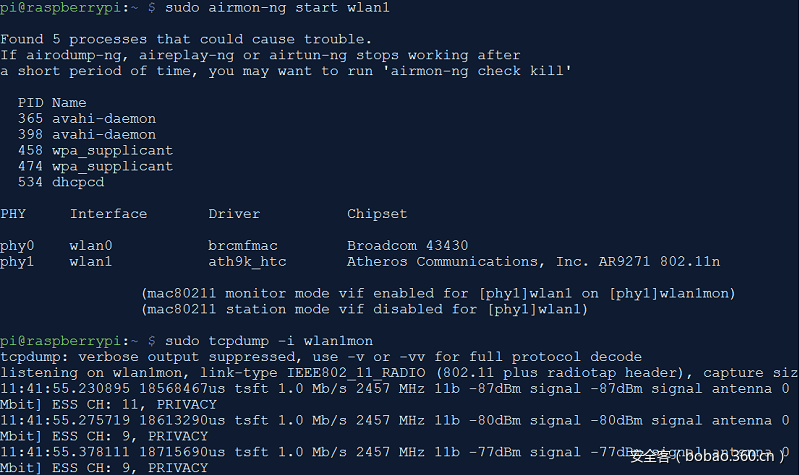This screenshot has height=475, width=800.
Task: Click PID 398 in the process list
Action: [30, 135]
